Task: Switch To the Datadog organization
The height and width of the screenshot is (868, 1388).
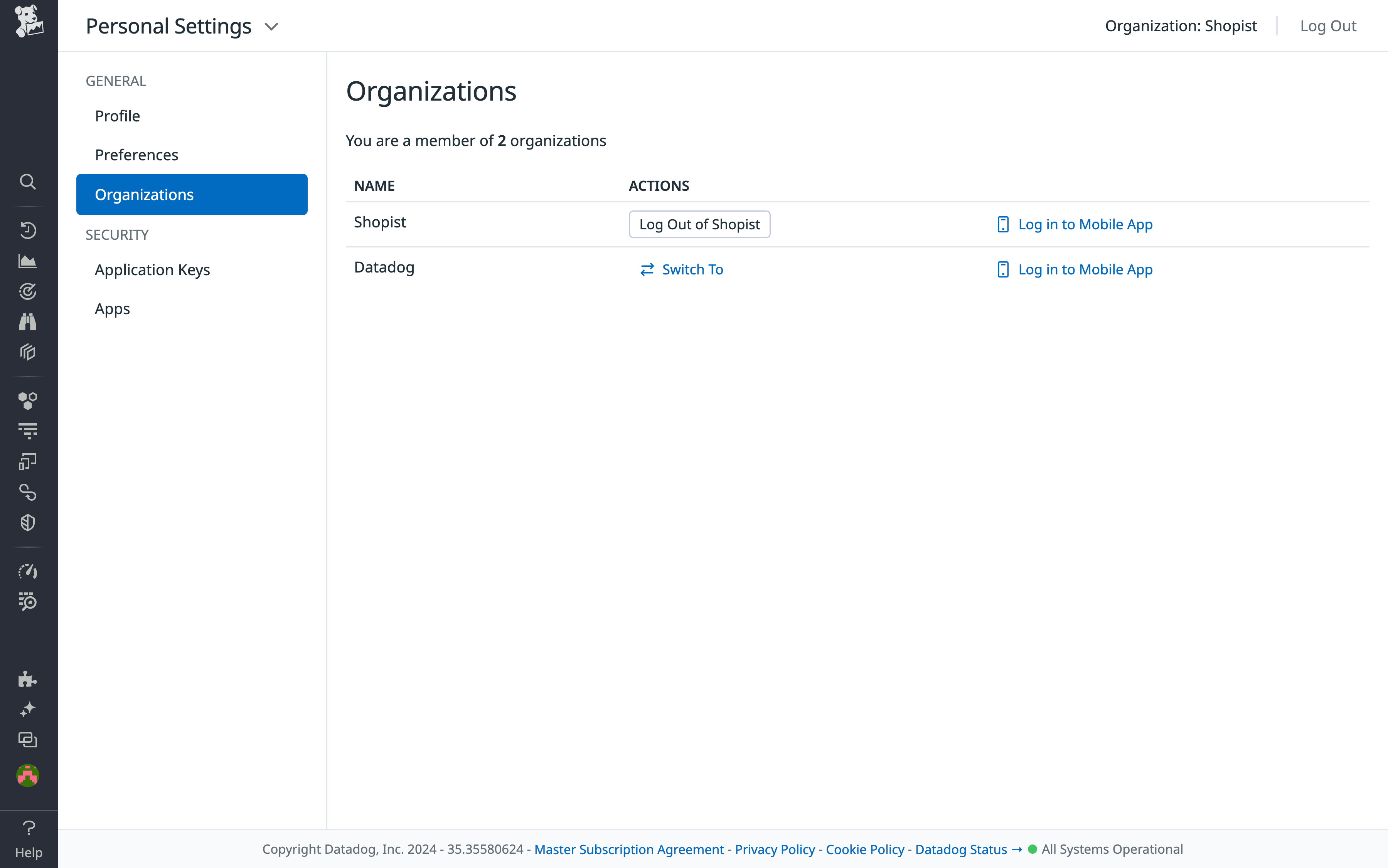Action: pyautogui.click(x=692, y=269)
